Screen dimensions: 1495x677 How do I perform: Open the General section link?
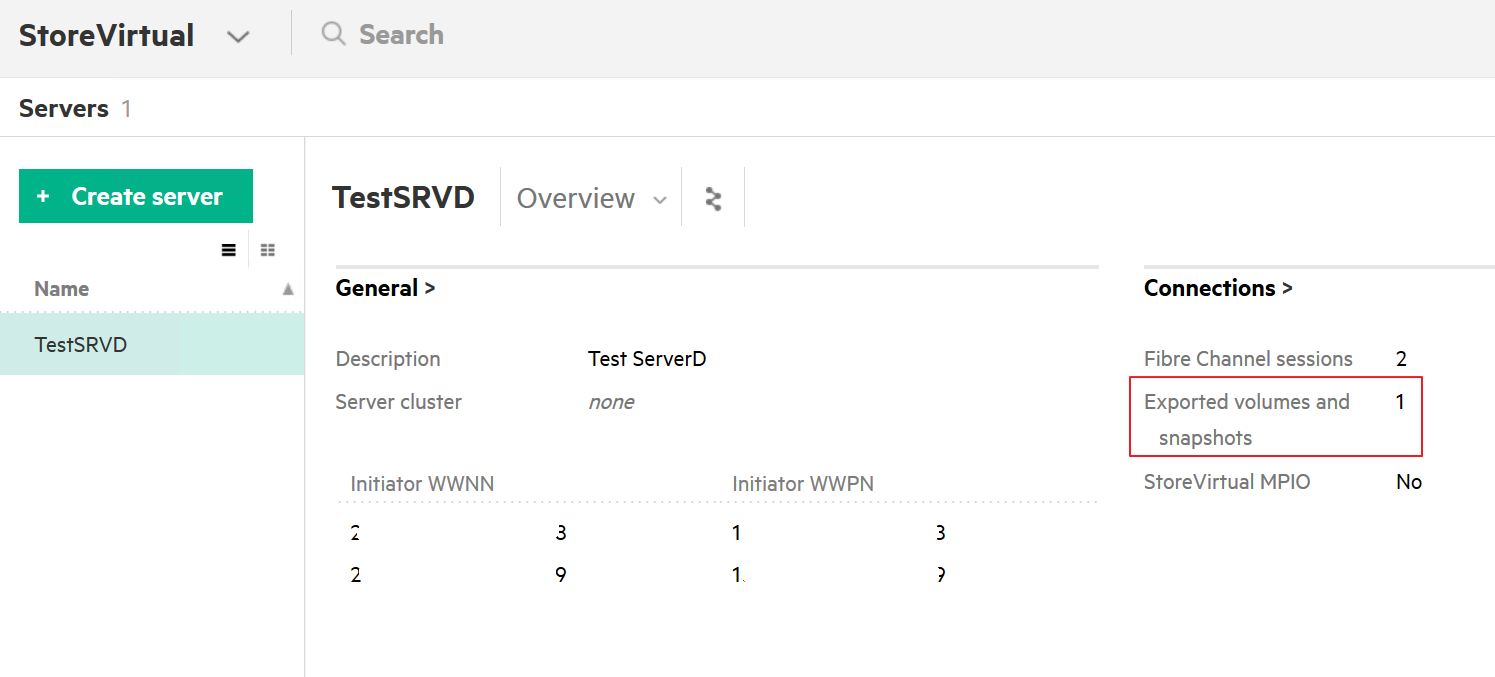[386, 288]
